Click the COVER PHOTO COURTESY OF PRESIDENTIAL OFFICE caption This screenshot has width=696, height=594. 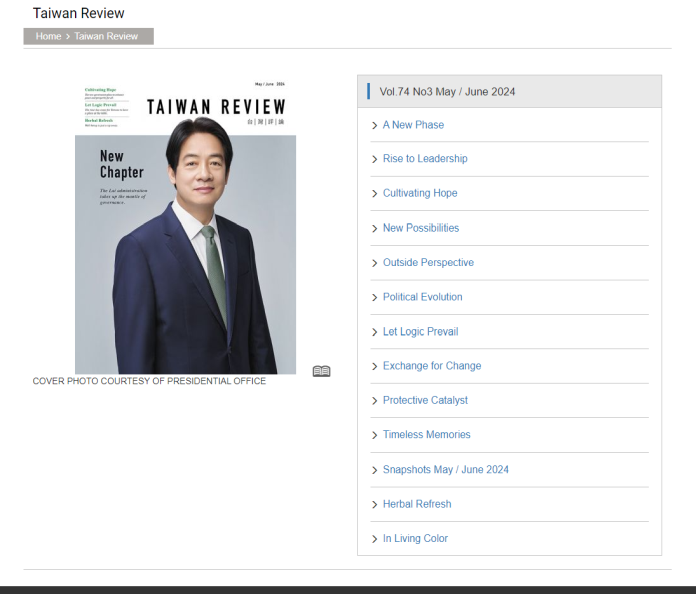[149, 381]
